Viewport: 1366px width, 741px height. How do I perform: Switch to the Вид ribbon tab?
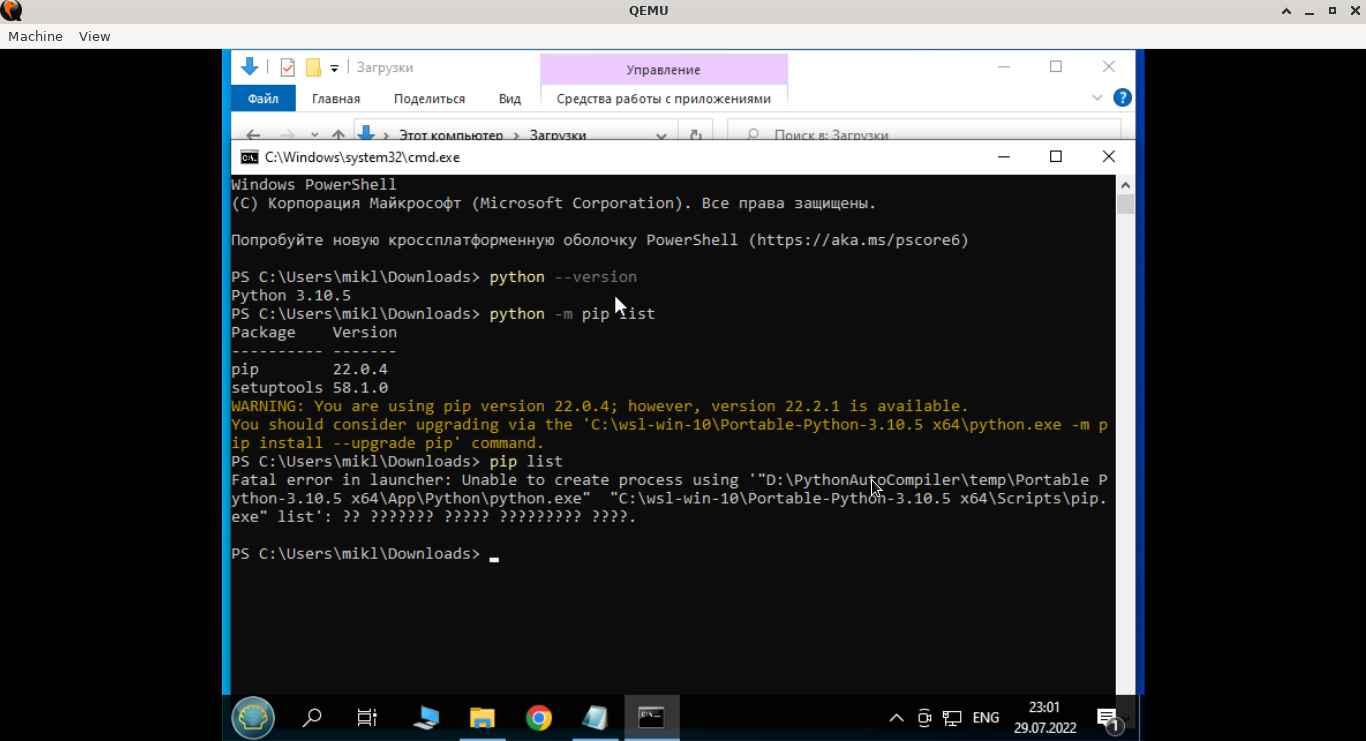click(510, 98)
